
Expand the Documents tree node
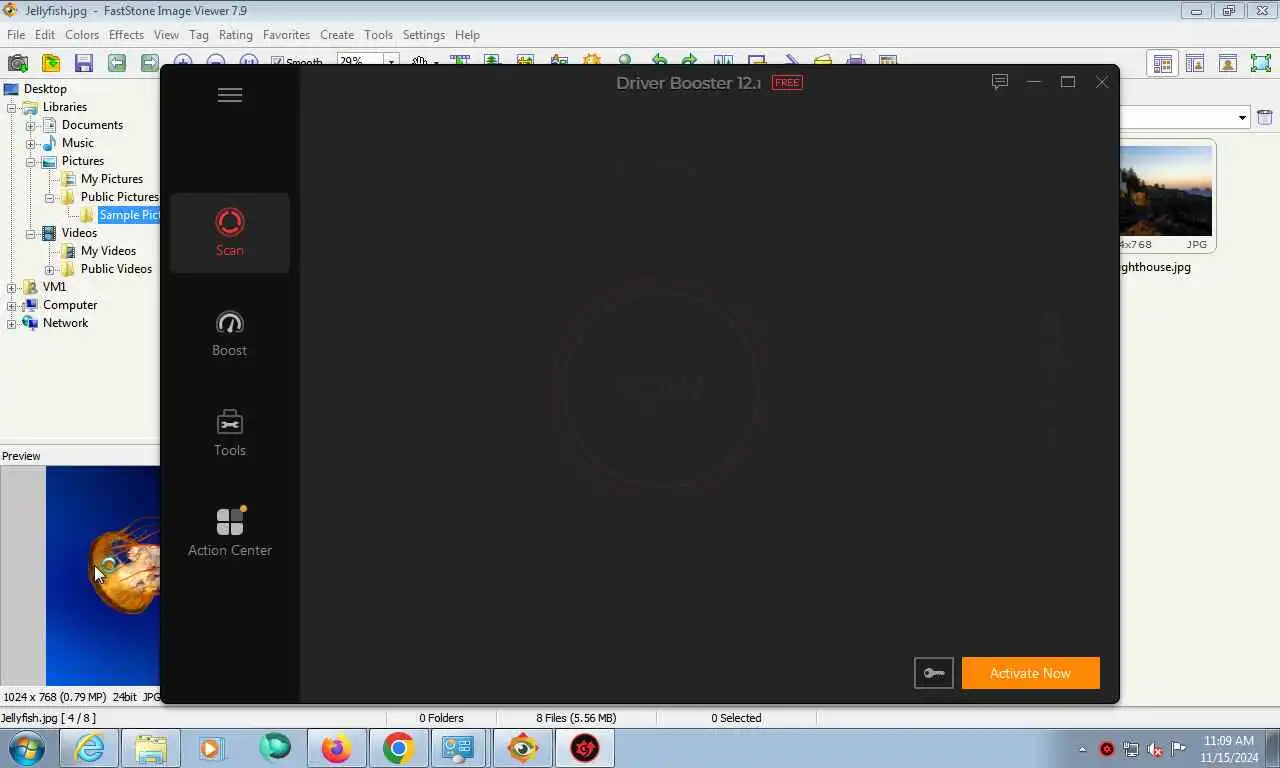click(x=31, y=125)
